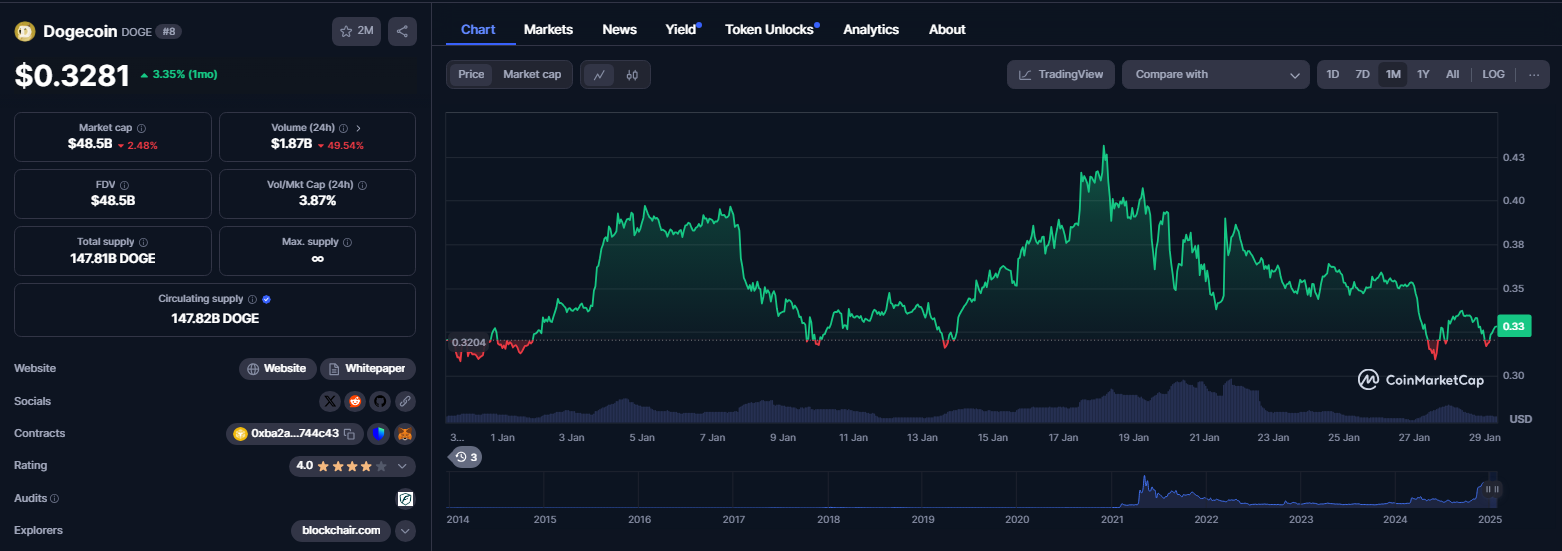
Task: Select the 7D time range
Action: coord(1362,75)
